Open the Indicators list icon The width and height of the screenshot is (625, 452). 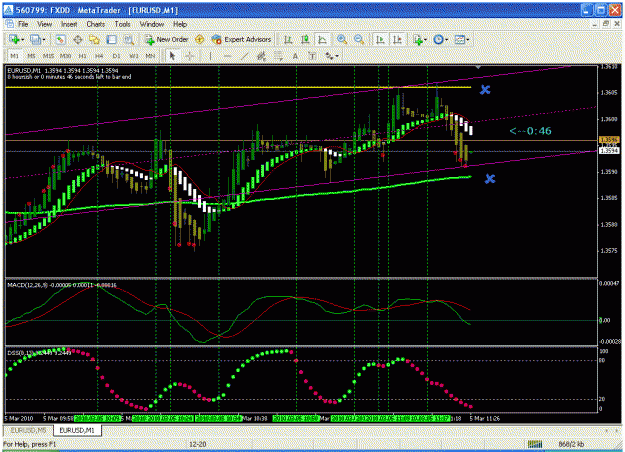[x=417, y=39]
